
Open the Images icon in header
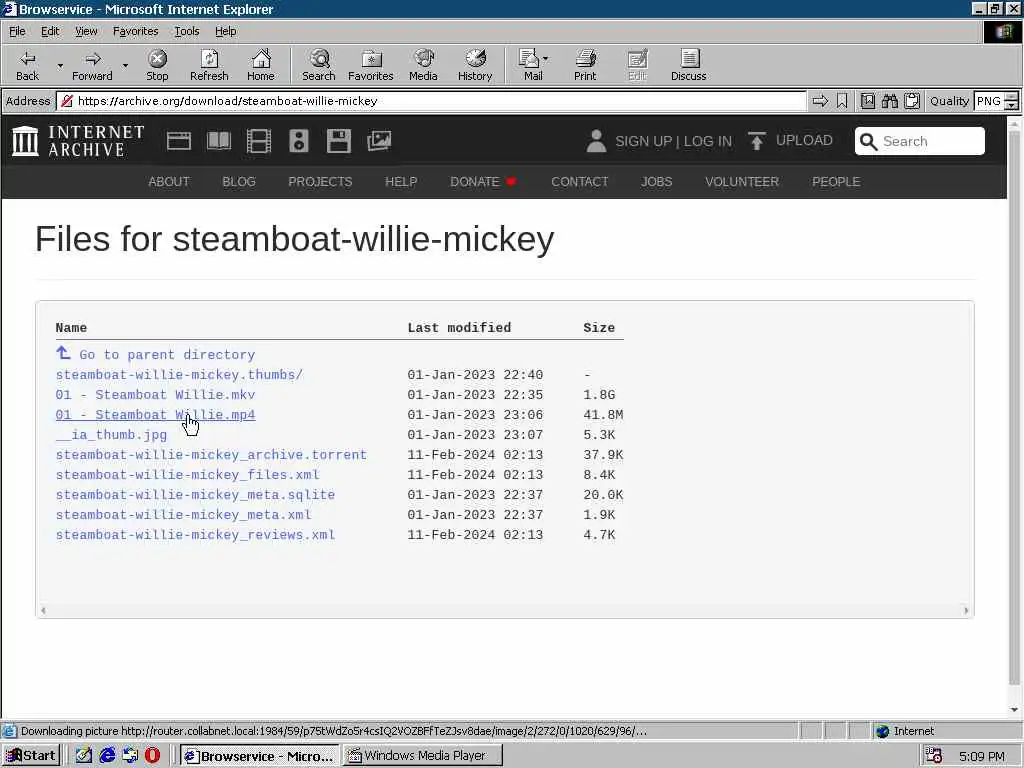pos(379,141)
